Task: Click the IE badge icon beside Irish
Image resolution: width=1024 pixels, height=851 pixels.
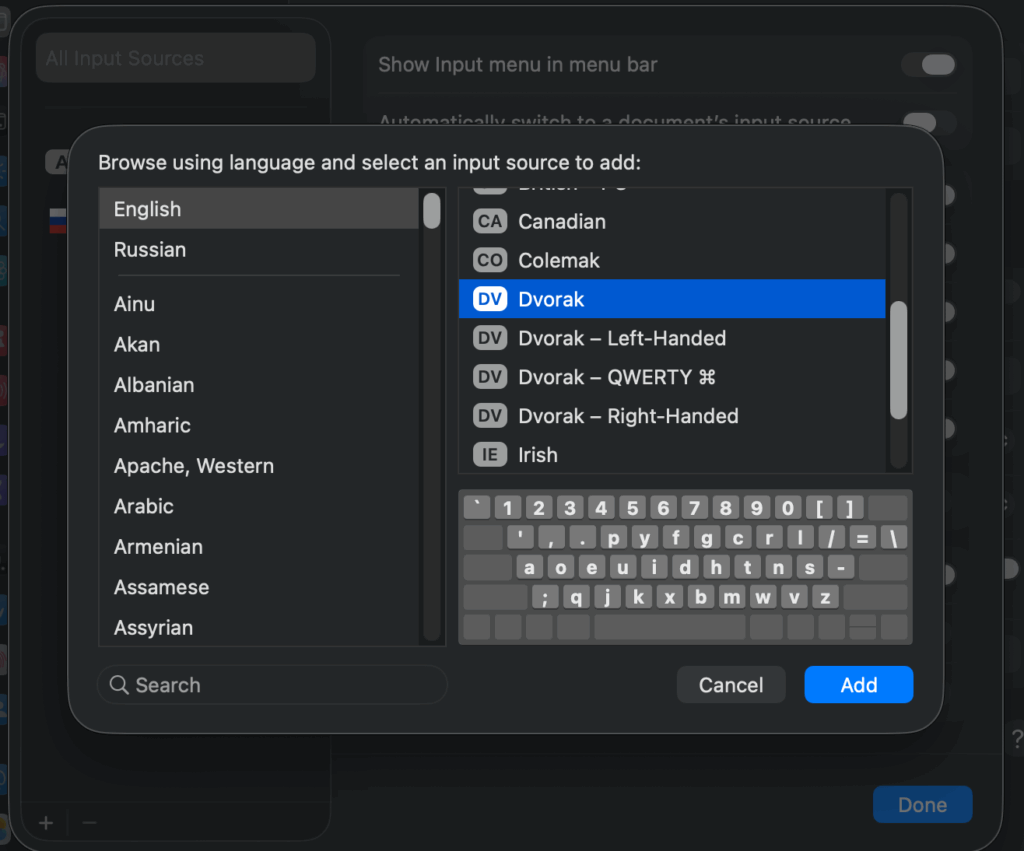Action: 490,456
